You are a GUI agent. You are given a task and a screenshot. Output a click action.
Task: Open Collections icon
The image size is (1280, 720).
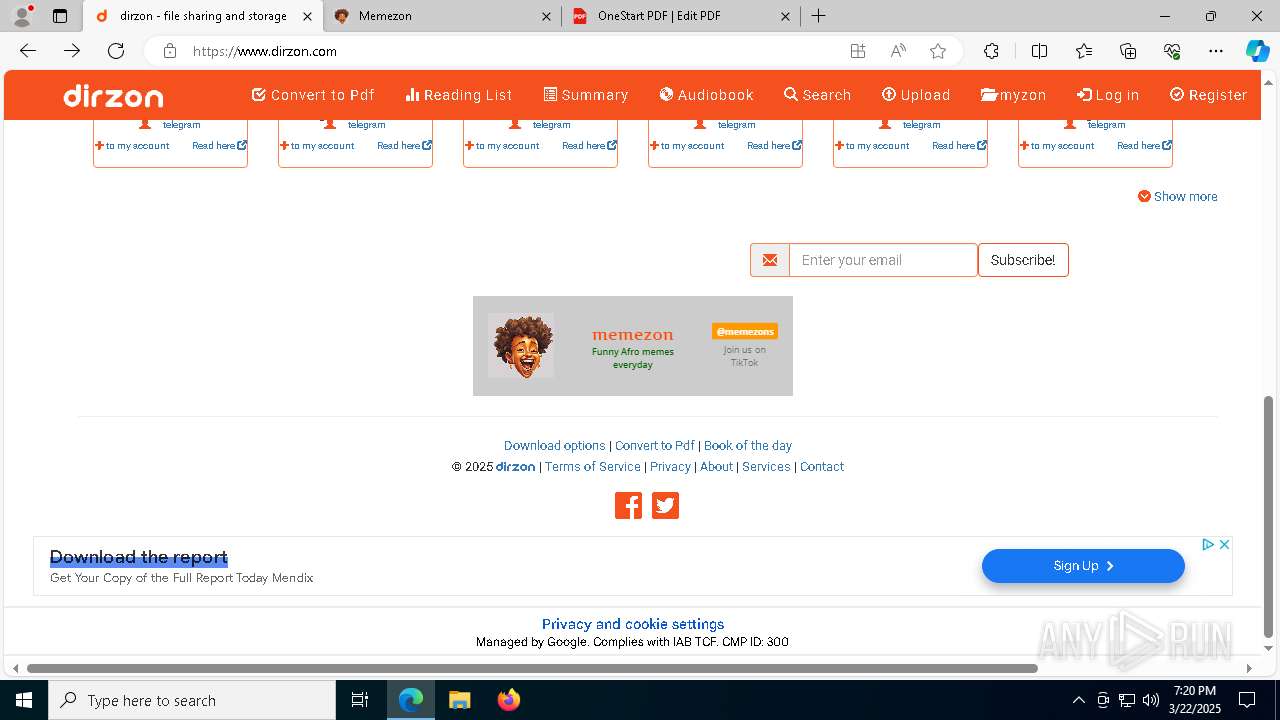pyautogui.click(x=1128, y=51)
